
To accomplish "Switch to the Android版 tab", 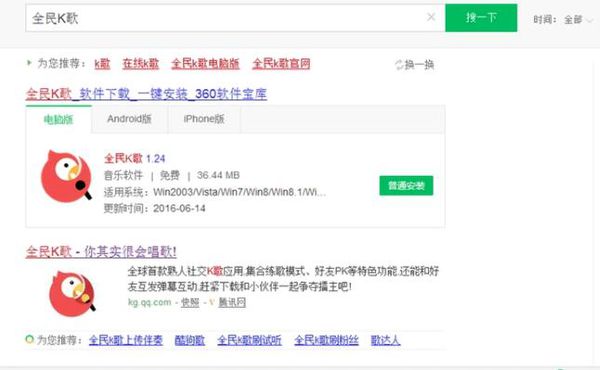I will [129, 119].
